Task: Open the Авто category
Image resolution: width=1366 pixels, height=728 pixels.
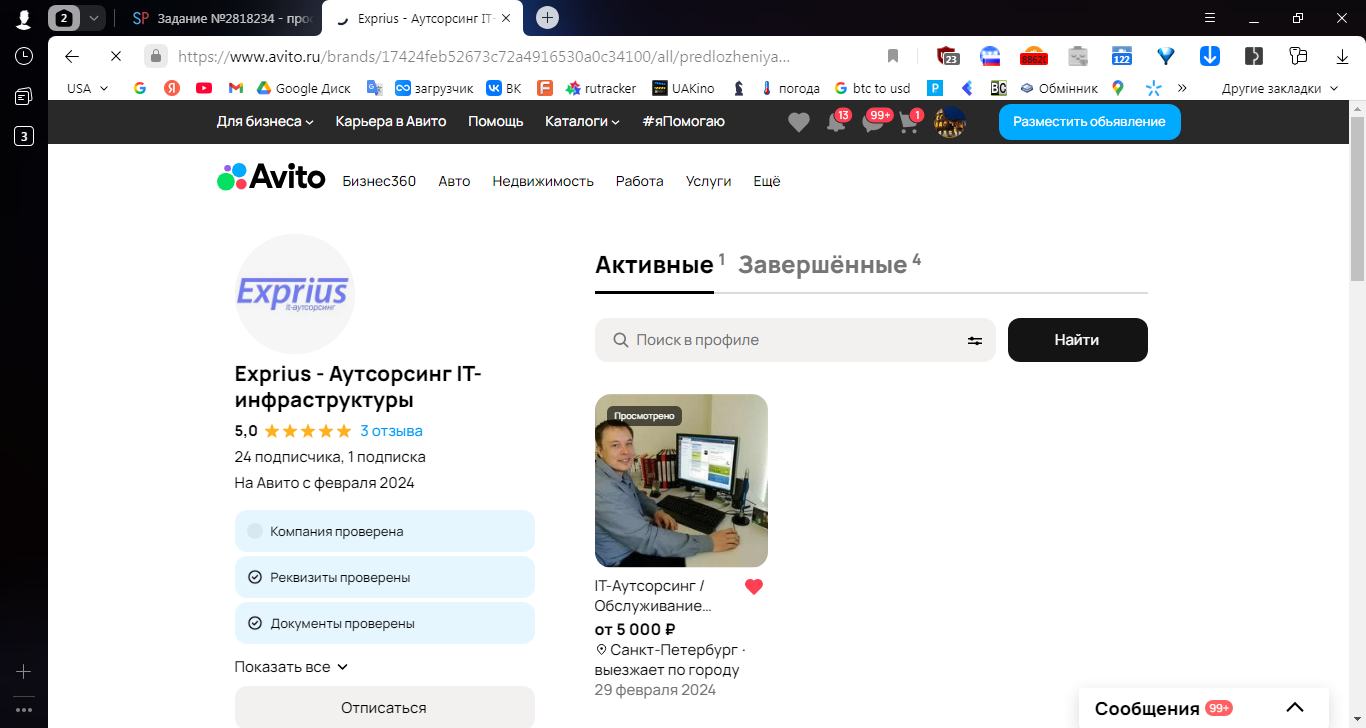Action: point(454,181)
